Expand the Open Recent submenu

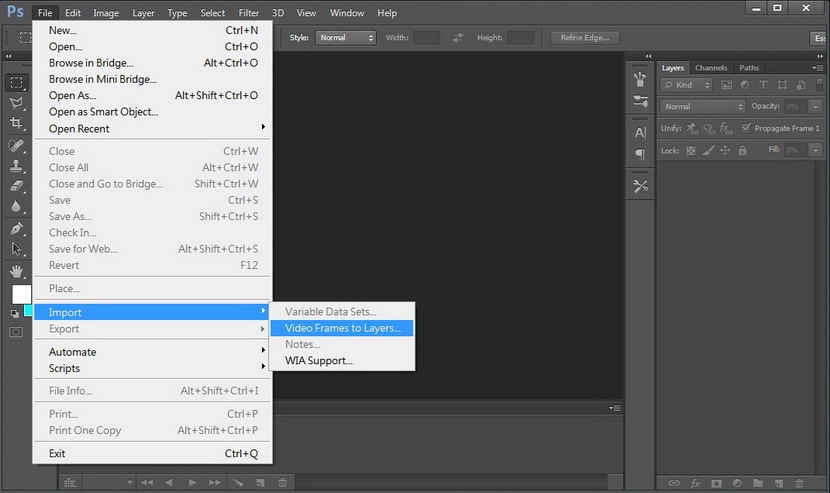click(153, 128)
